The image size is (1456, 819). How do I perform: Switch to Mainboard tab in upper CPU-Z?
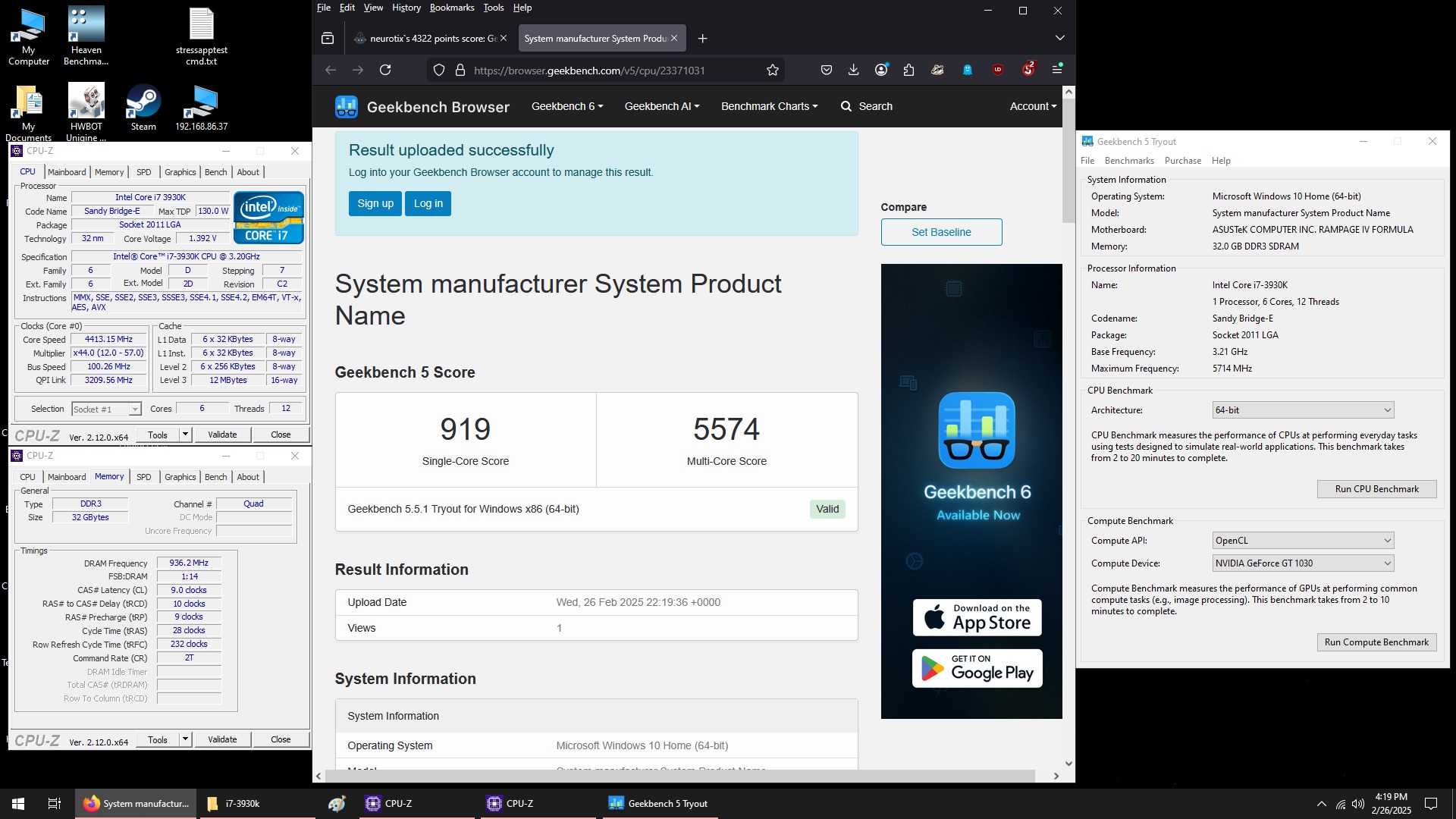[67, 172]
